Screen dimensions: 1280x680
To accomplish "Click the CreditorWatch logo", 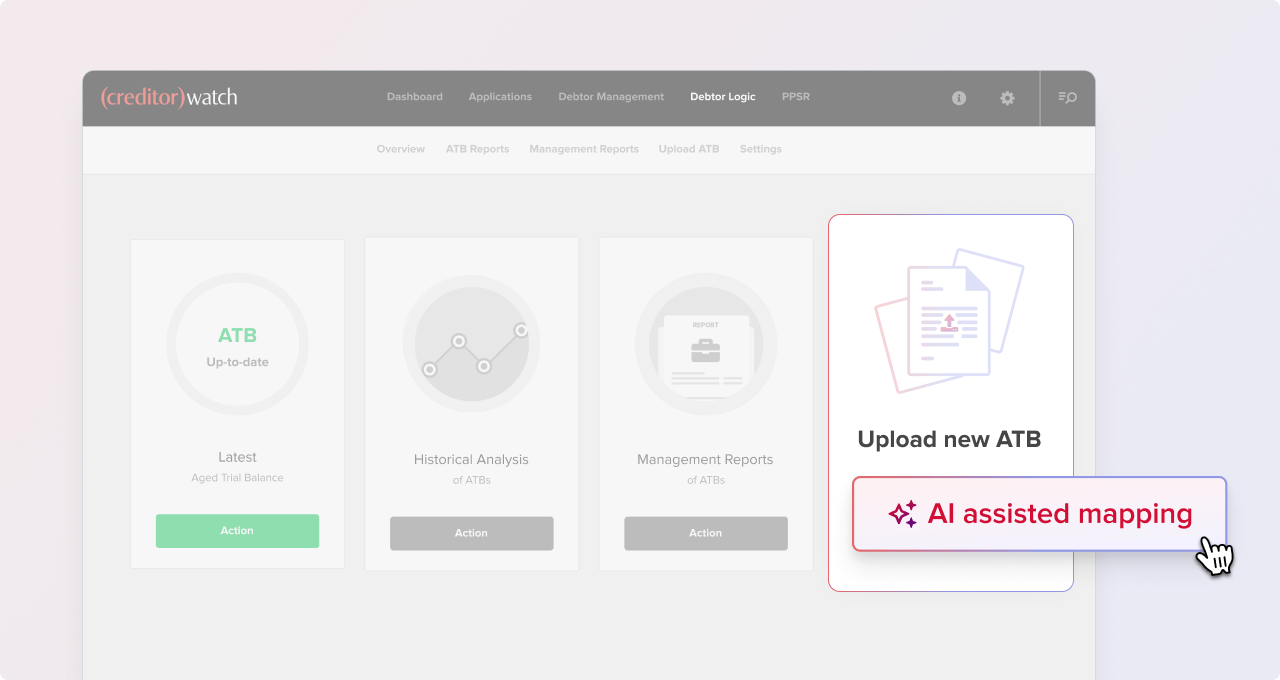I will 168,97.
